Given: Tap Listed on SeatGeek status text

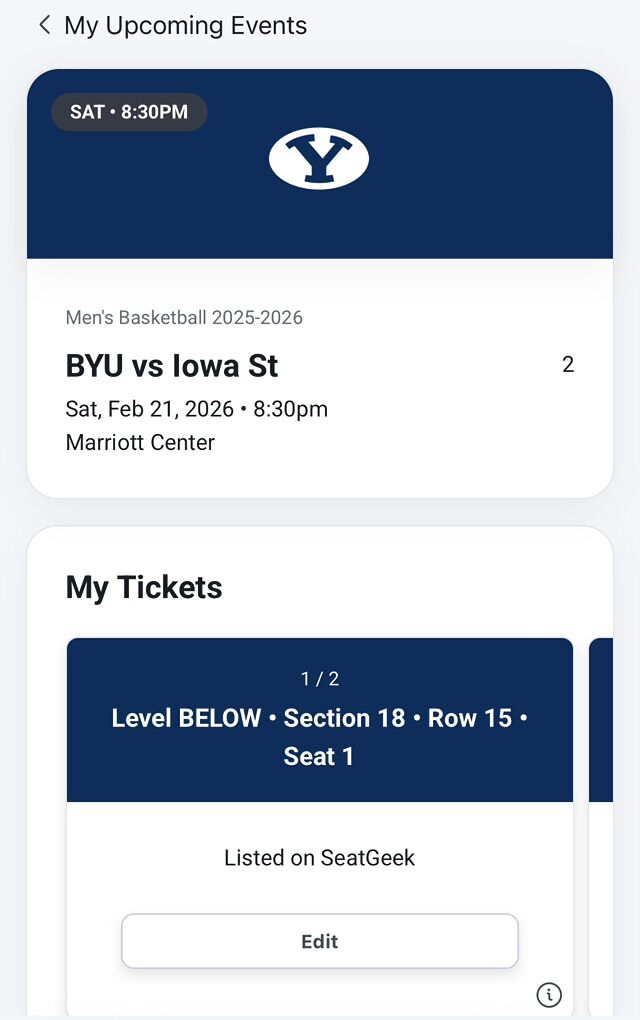Looking at the screenshot, I should pyautogui.click(x=319, y=857).
